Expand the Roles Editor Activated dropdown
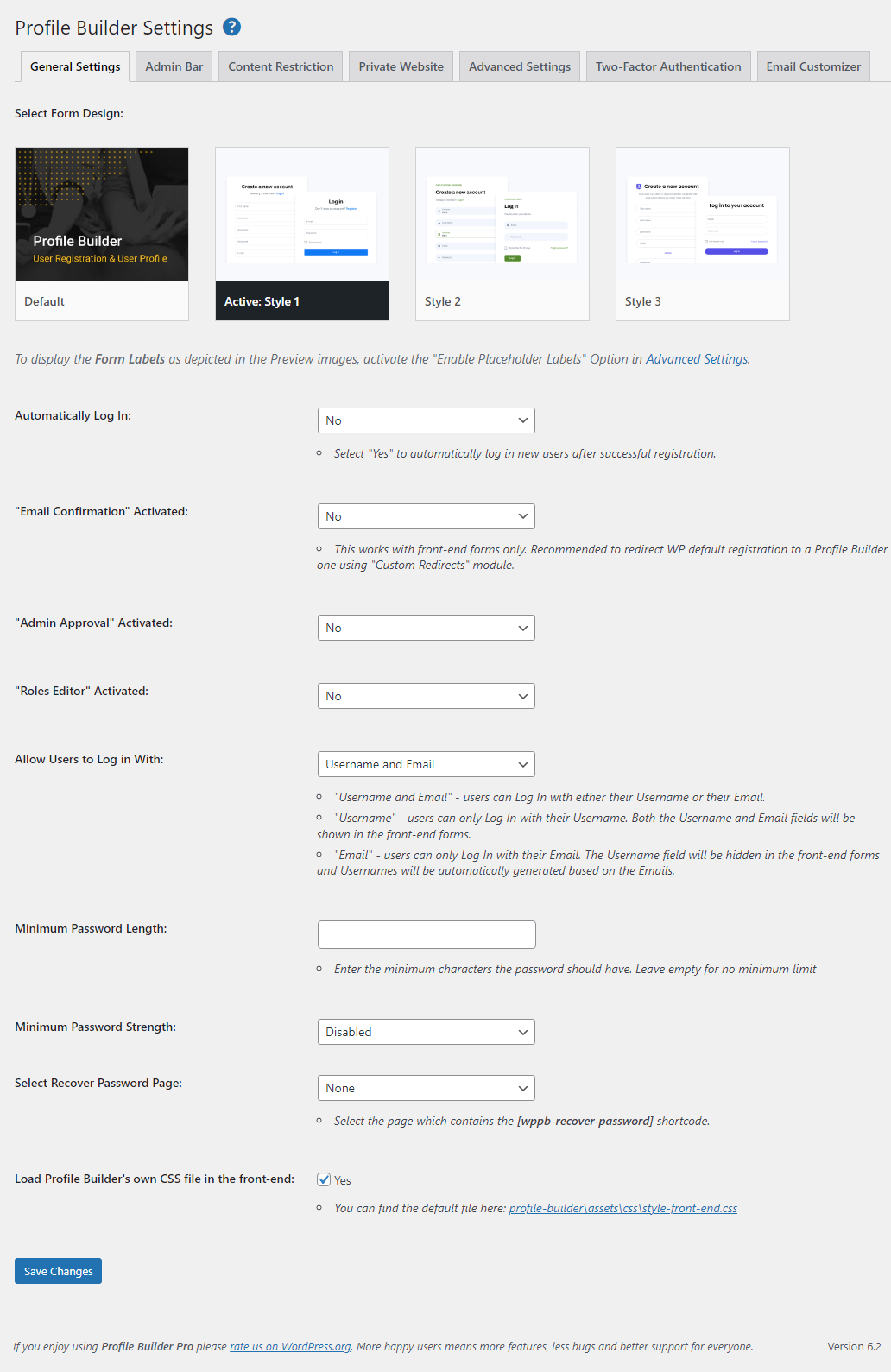The width and height of the screenshot is (891, 1372). (427, 696)
